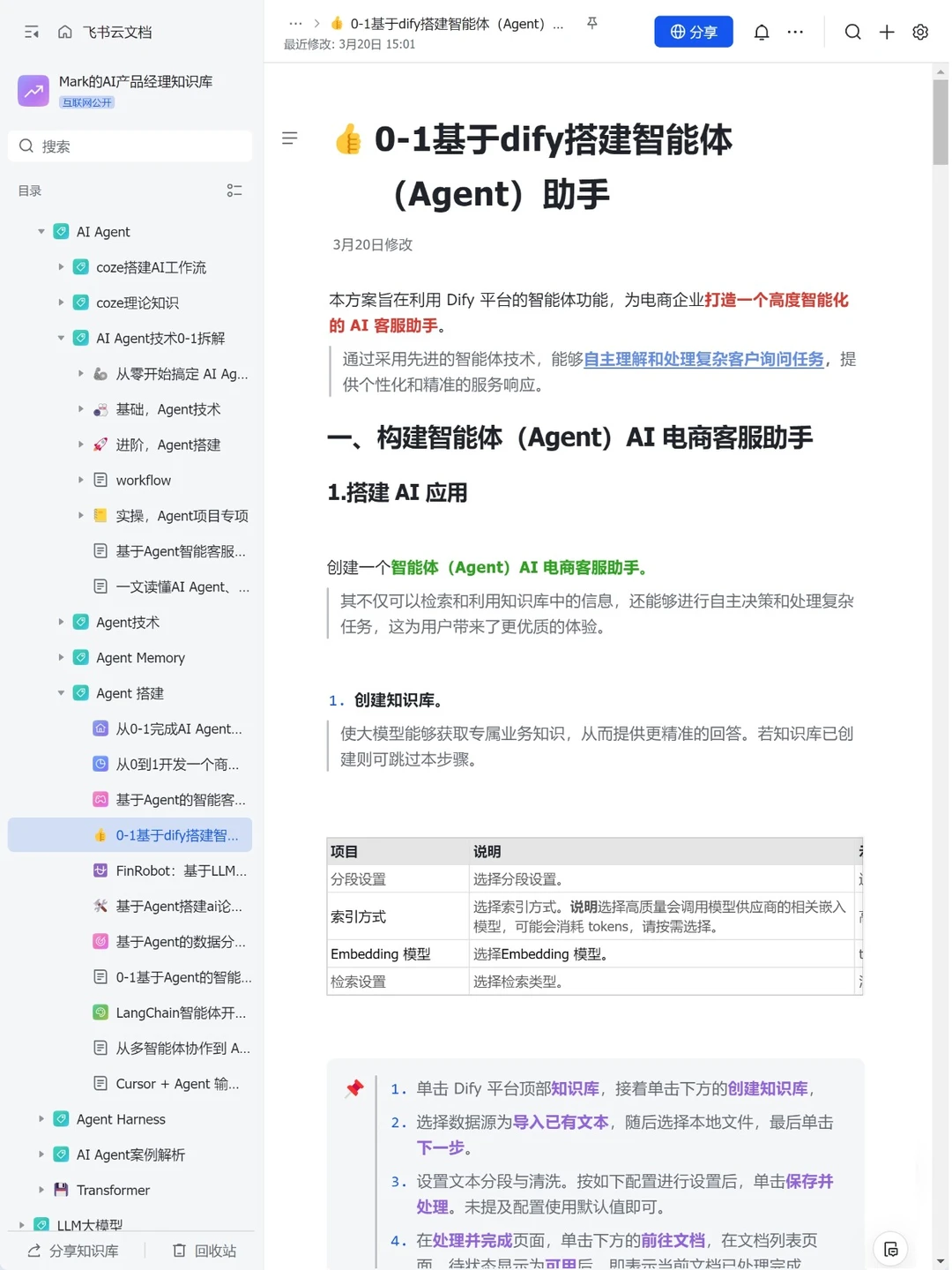Click the 最近修改: 3月20日 15:01 text

coord(349,44)
